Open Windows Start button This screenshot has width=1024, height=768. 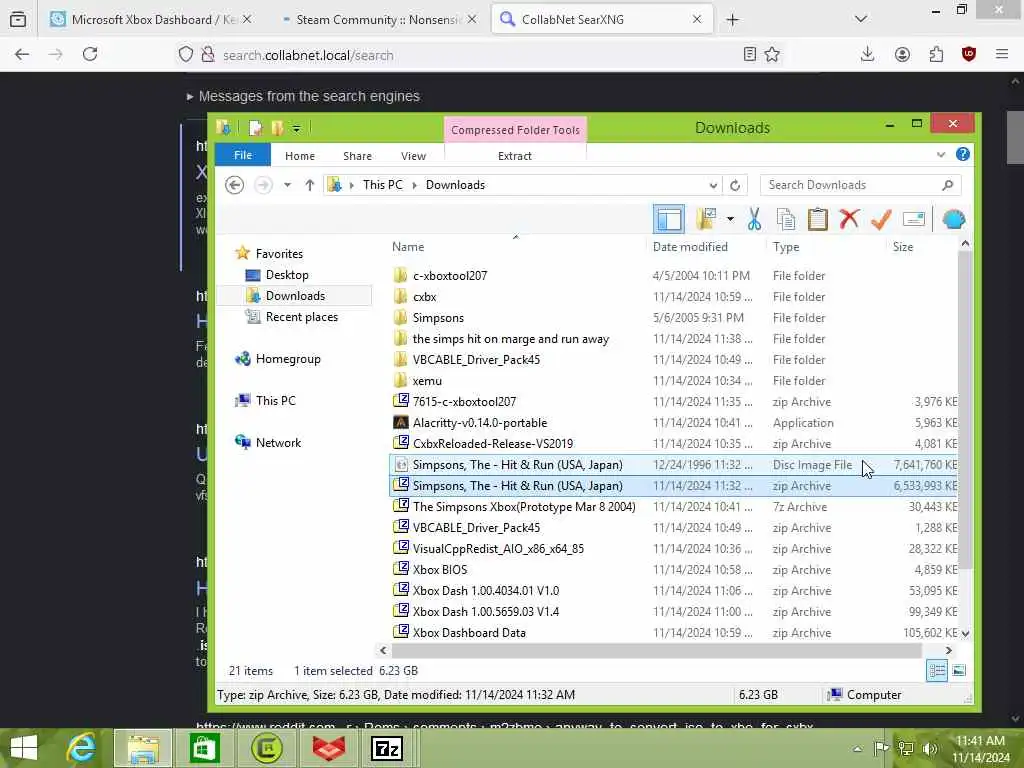tap(24, 748)
